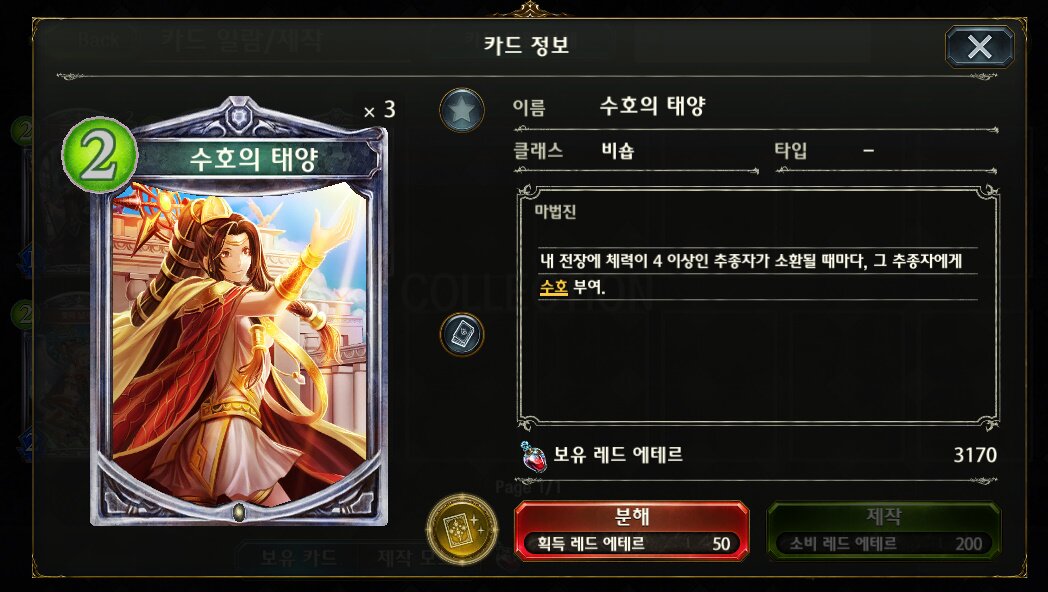
Task: Click the red ether vial icon
Action: click(x=533, y=456)
